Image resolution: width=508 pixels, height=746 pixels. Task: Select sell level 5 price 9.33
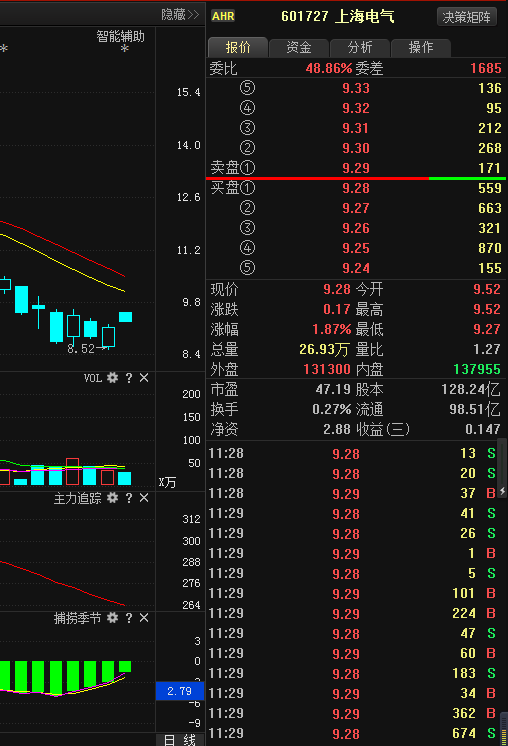click(x=356, y=88)
